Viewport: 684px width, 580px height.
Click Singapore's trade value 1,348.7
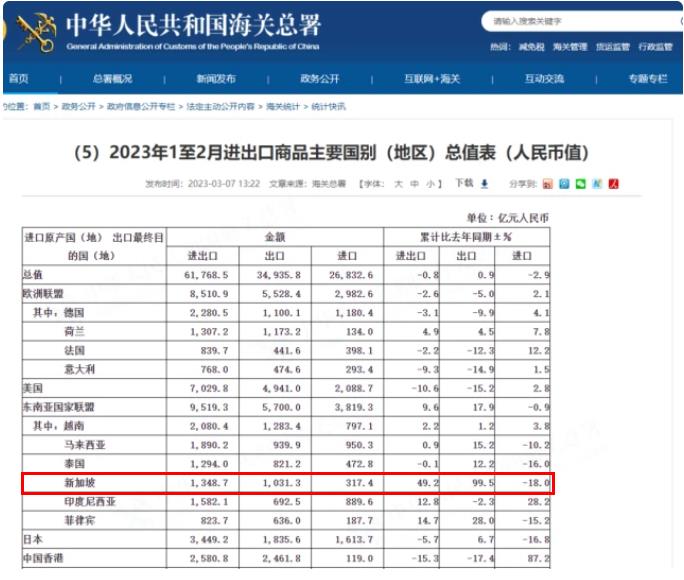click(x=209, y=483)
